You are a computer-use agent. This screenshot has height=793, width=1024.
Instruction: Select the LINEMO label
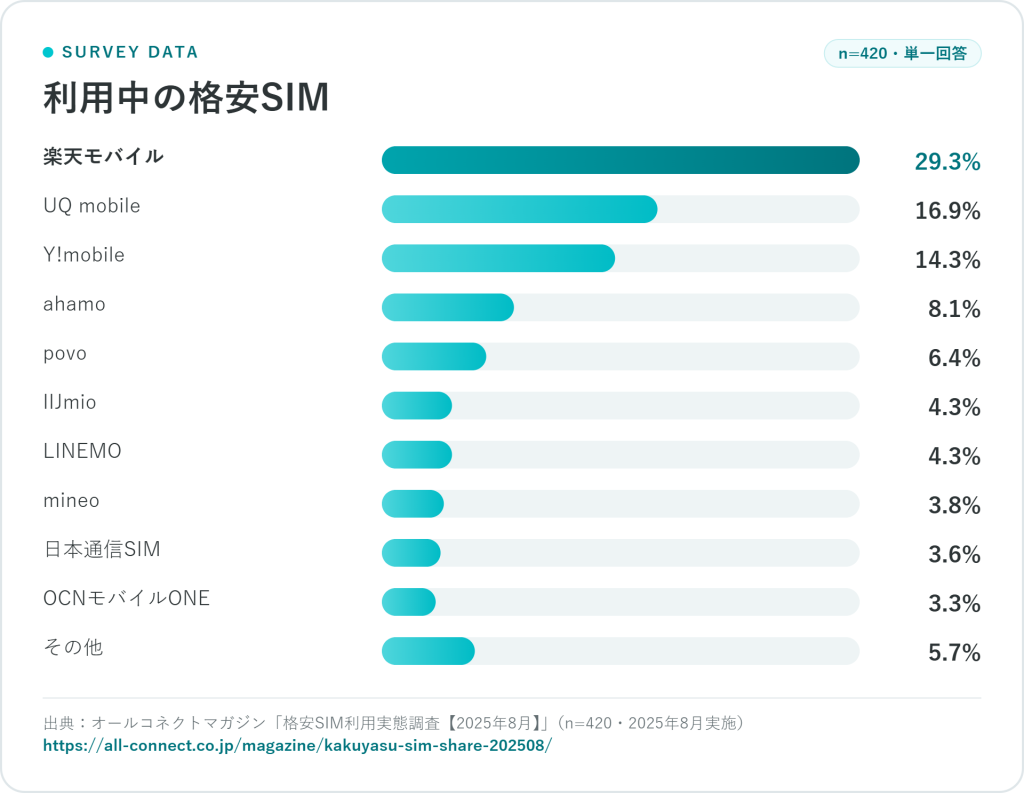[x=82, y=451]
